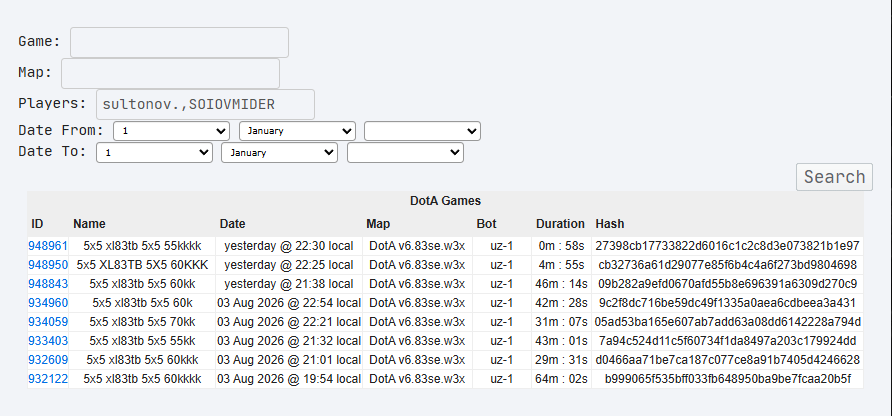The width and height of the screenshot is (892, 416).
Task: Click the Game input field
Action: pos(179,42)
